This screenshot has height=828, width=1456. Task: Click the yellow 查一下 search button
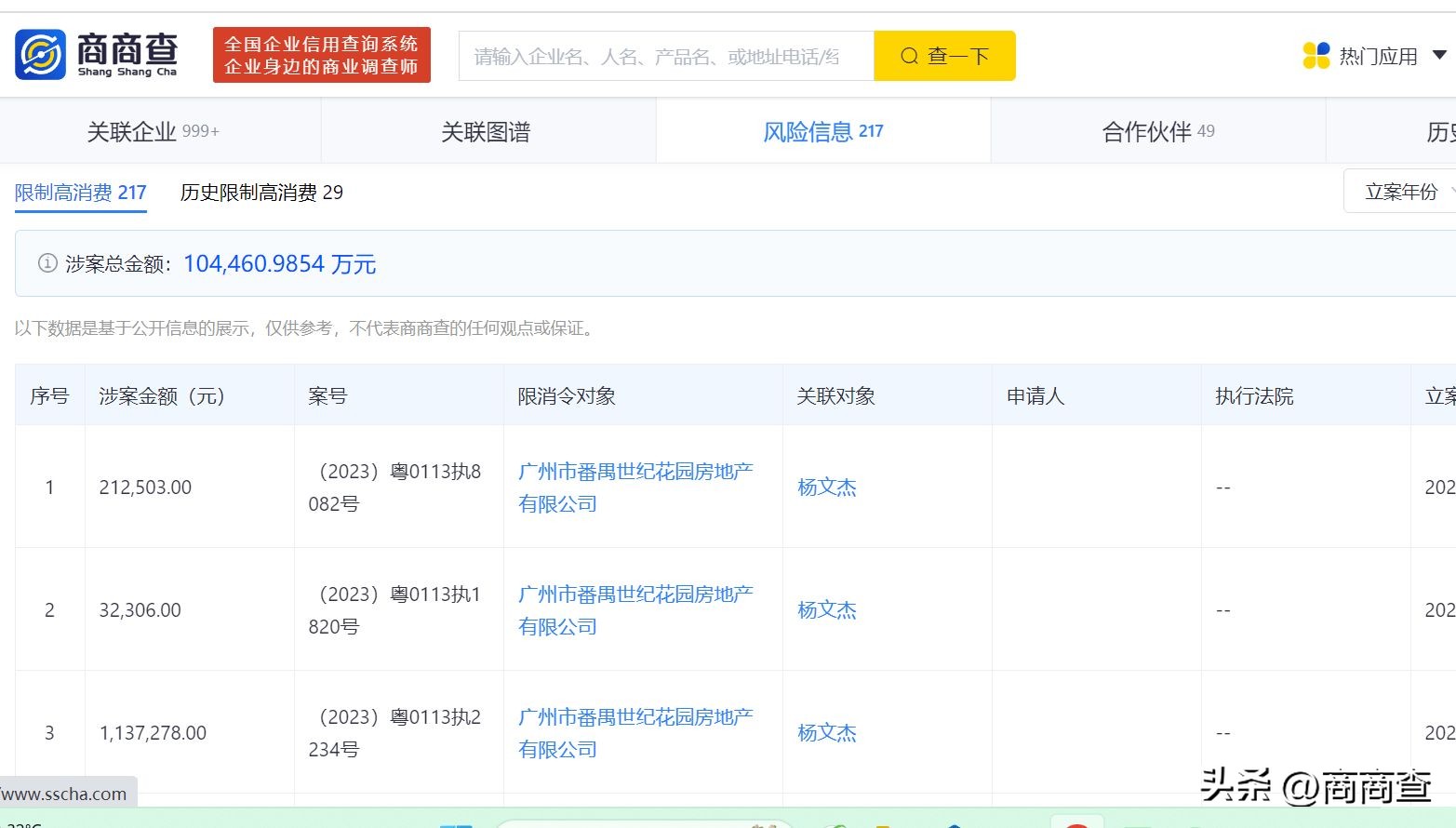tap(944, 56)
